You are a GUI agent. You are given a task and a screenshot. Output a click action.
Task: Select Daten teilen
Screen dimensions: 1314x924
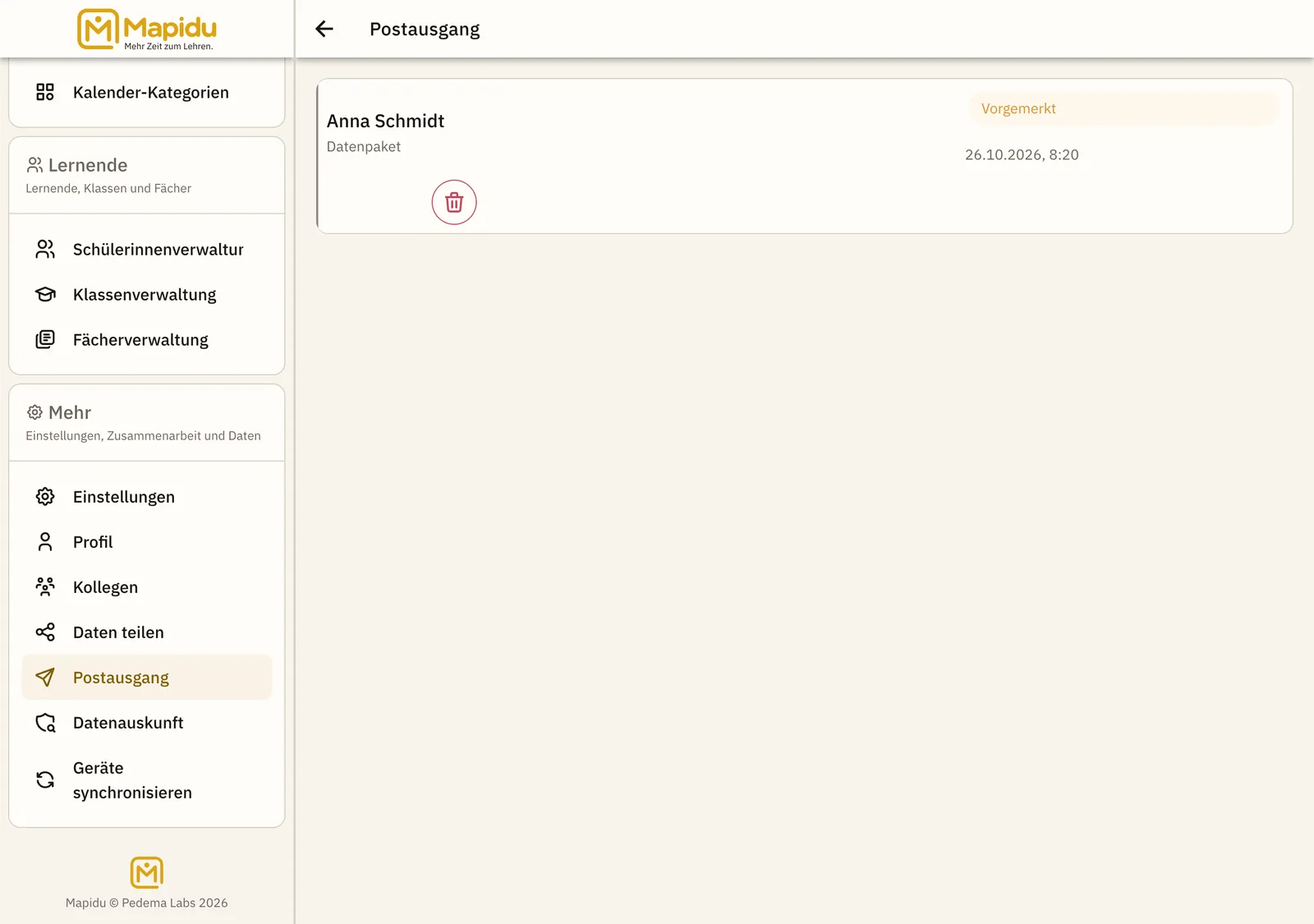tap(147, 632)
